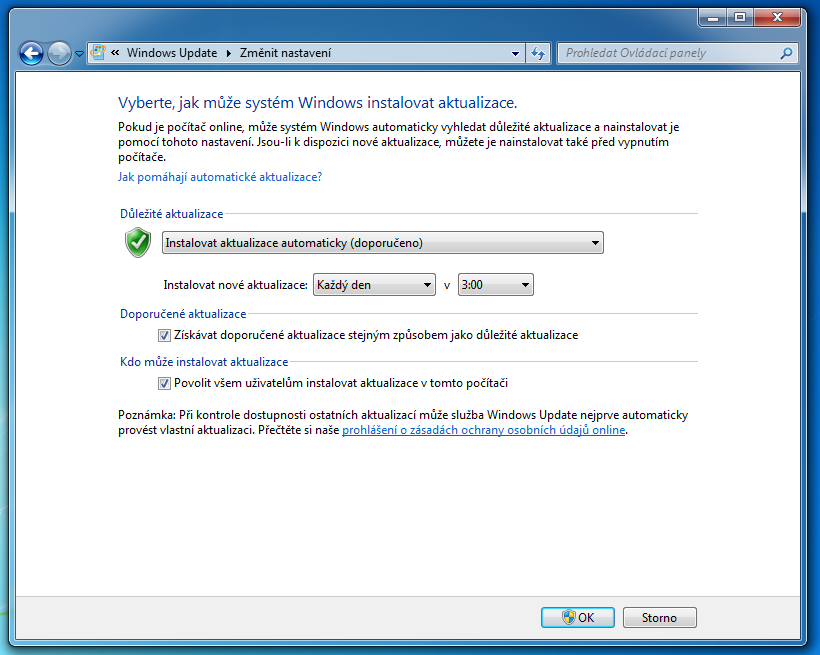820x655 pixels.
Task: Cancel with the Storno button
Action: pyautogui.click(x=659, y=618)
